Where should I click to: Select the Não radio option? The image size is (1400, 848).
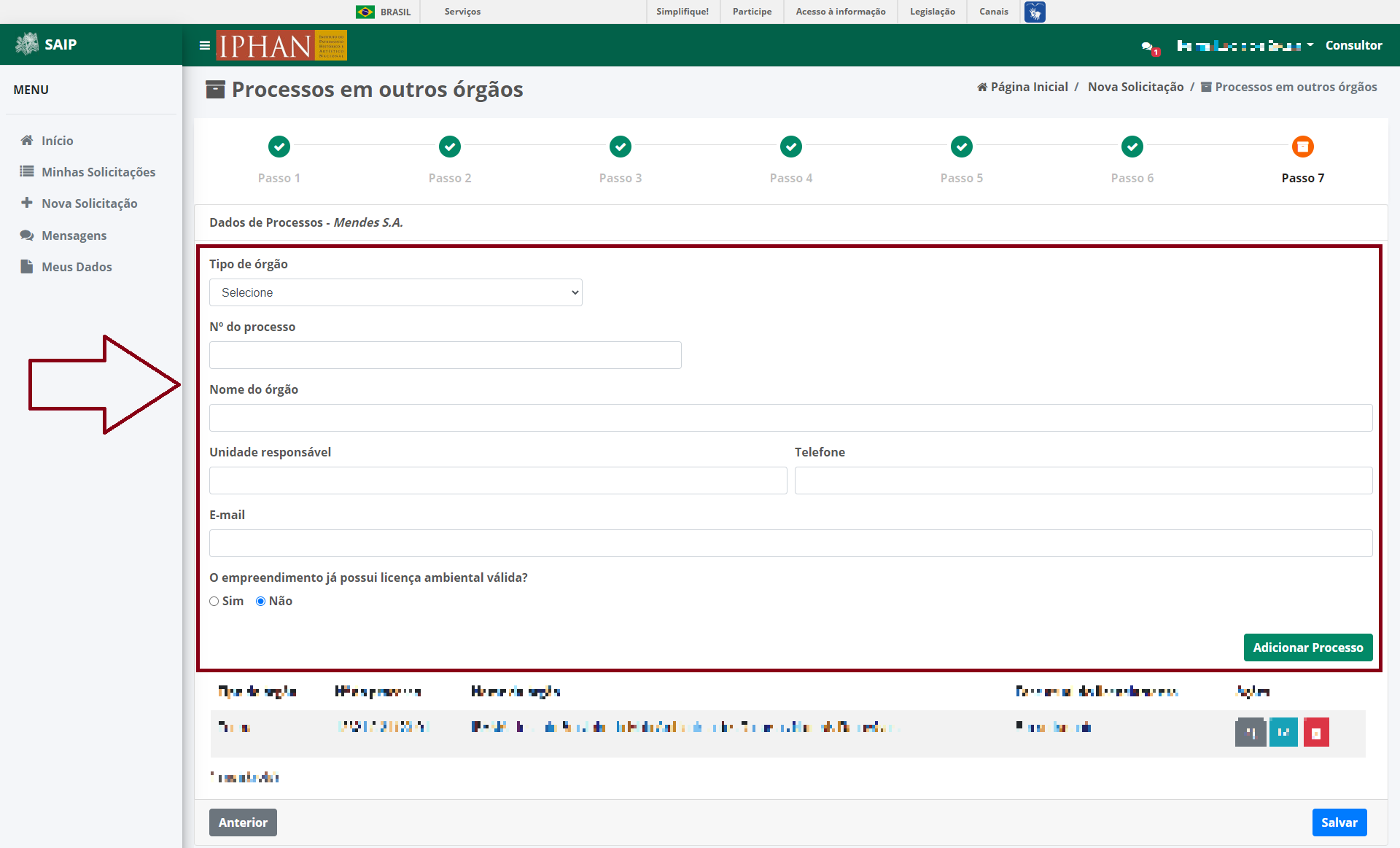pyautogui.click(x=260, y=602)
